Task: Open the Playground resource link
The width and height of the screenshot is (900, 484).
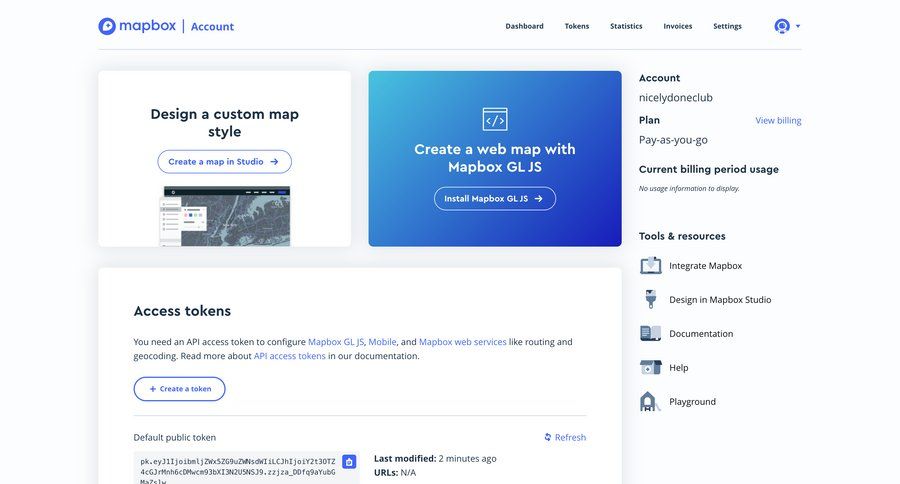Action: coord(692,401)
